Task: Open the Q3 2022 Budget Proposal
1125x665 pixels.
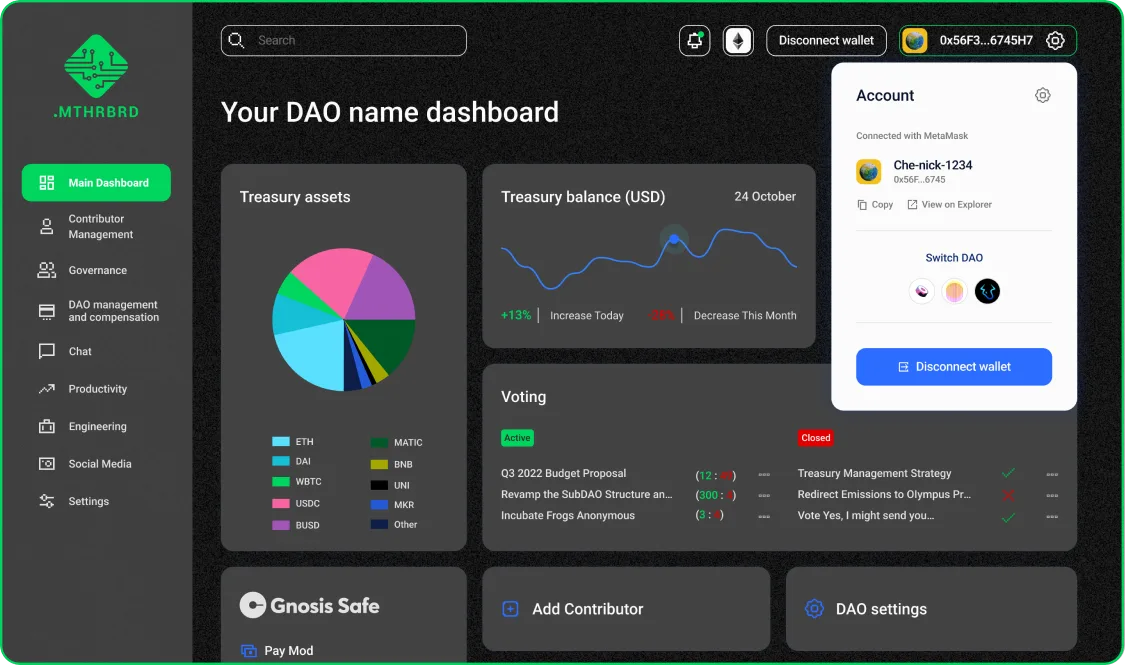Action: pos(563,473)
